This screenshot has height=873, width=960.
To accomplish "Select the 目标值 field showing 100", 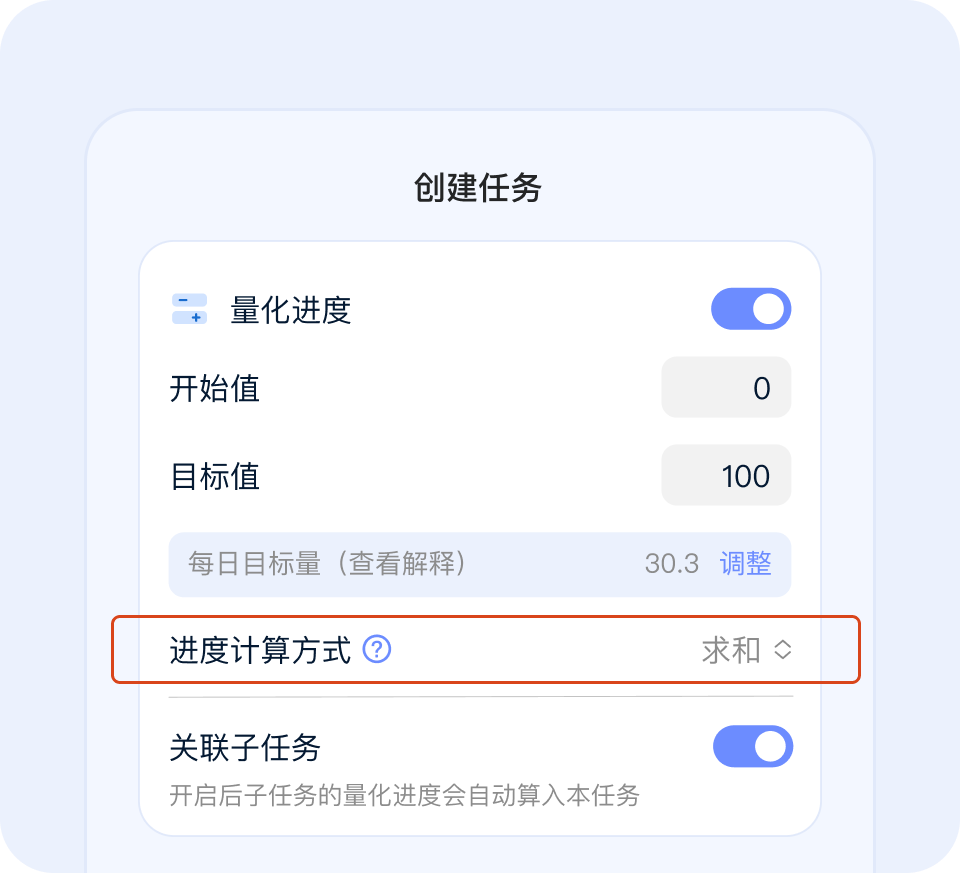I will point(726,475).
